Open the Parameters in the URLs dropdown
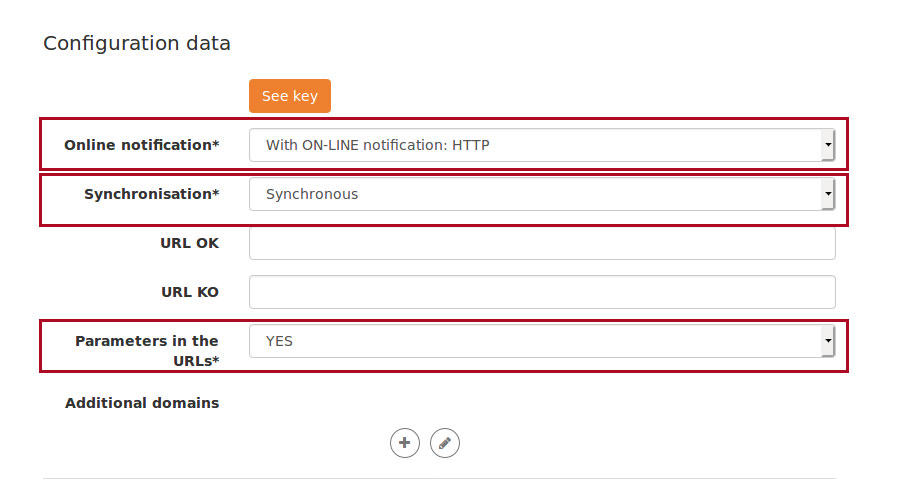The height and width of the screenshot is (500, 908). (x=542, y=341)
